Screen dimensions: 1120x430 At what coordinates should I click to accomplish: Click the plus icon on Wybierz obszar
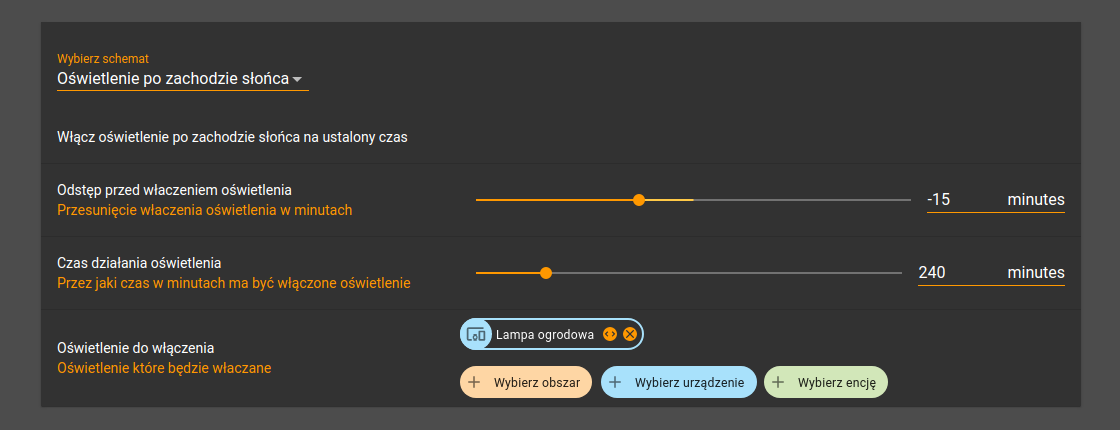tap(474, 382)
